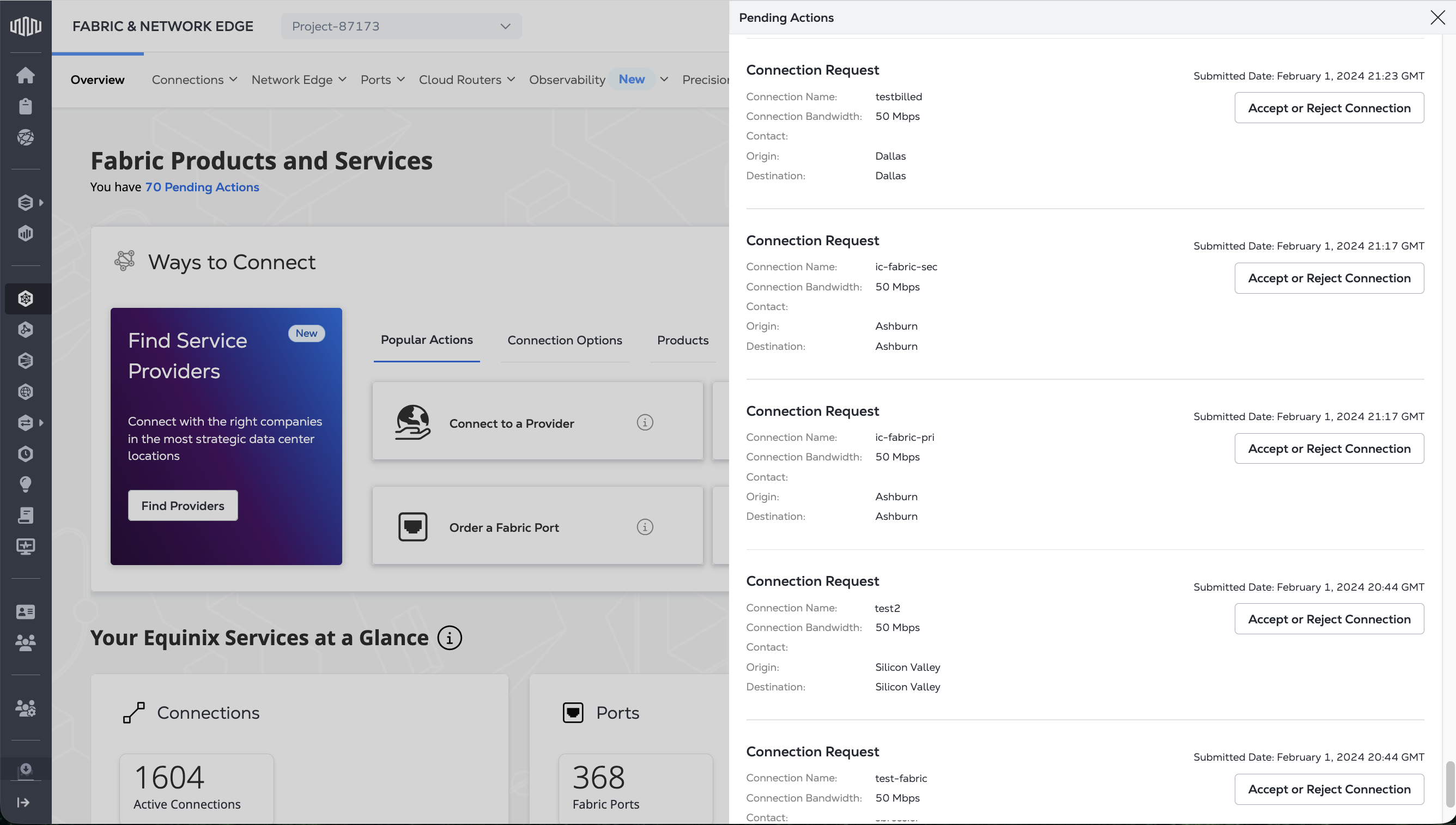Viewport: 1456px width, 825px height.
Task: Switch to the Products tab
Action: pyautogui.click(x=683, y=340)
